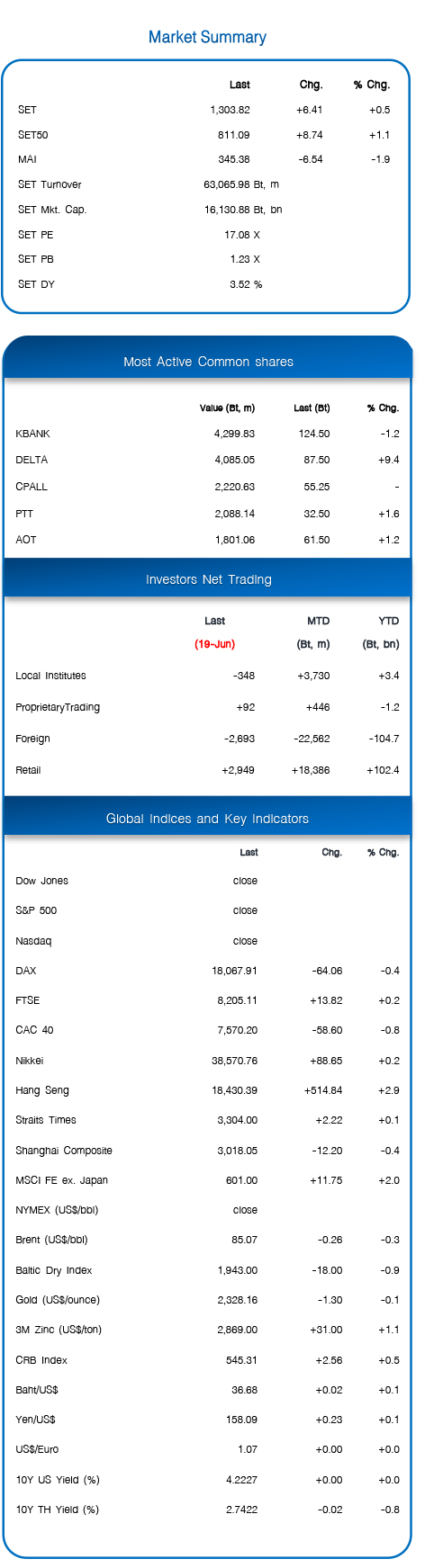
Task: Open the Most Active Common shares header
Action: point(208,362)
